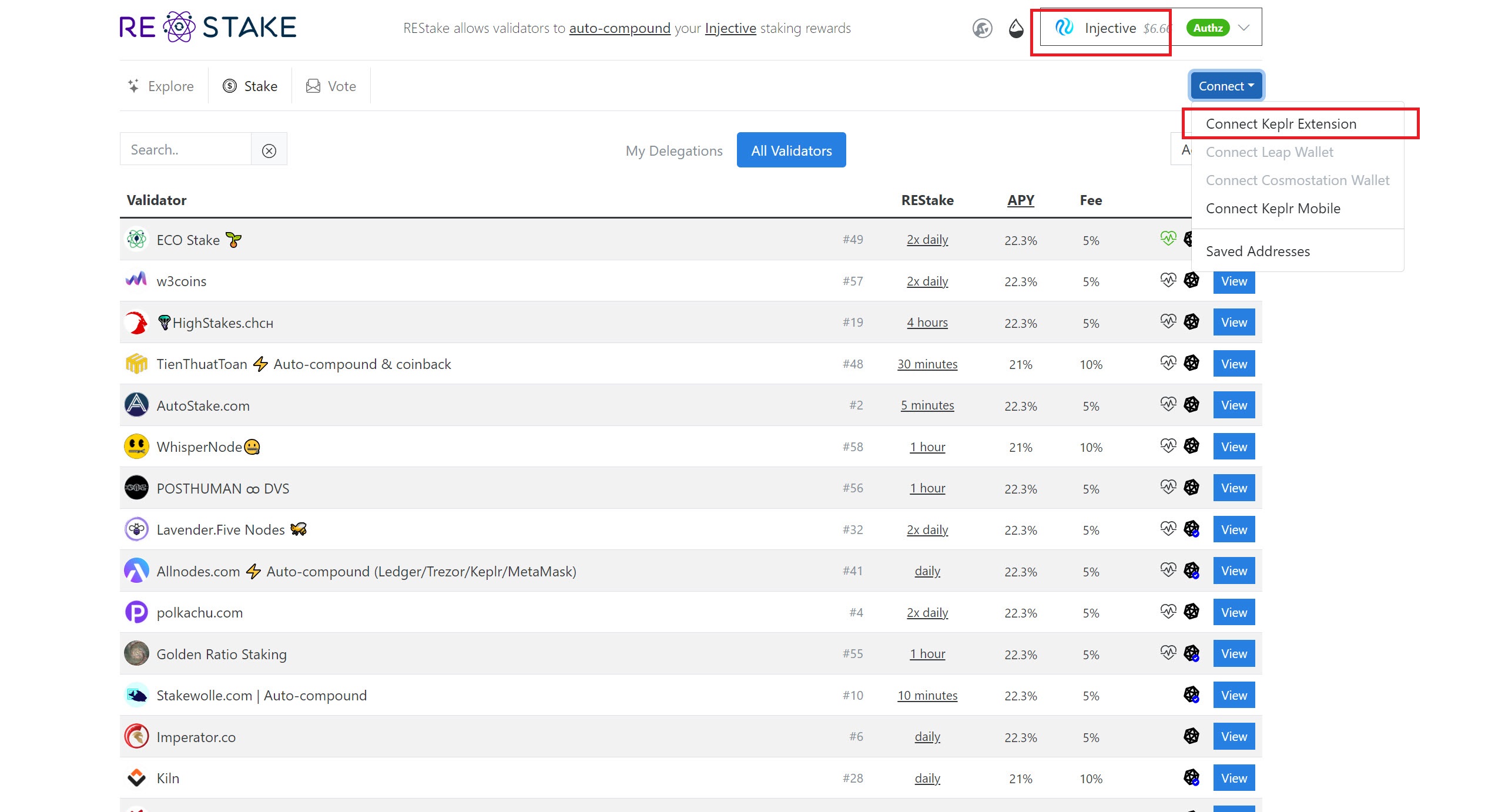Viewport: 1505px width, 812px height.
Task: Click the RESTAKE atom logo
Action: [179, 27]
